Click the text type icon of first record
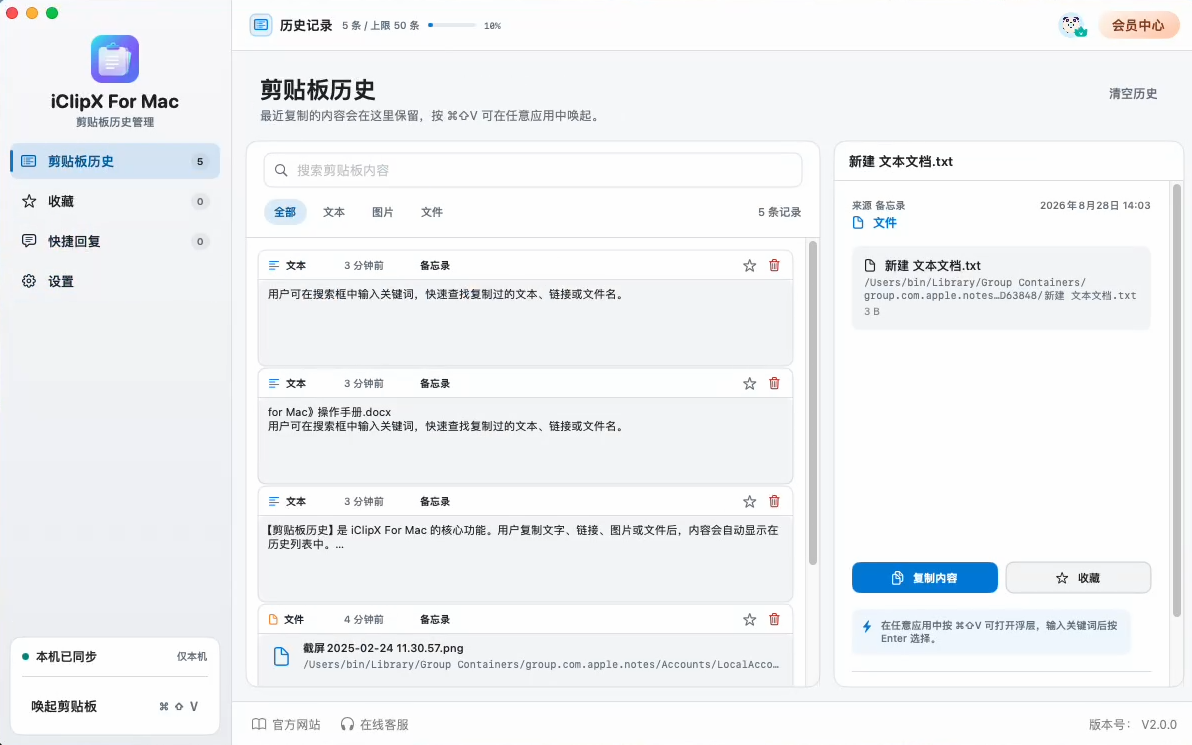This screenshot has width=1192, height=745. [x=274, y=265]
